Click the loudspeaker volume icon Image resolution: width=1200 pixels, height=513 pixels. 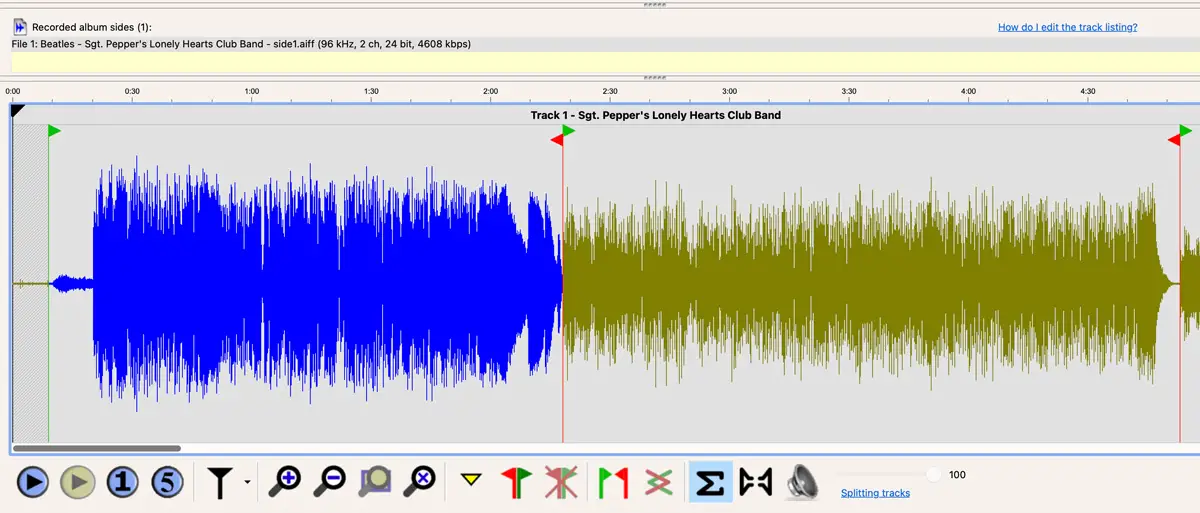click(x=801, y=482)
